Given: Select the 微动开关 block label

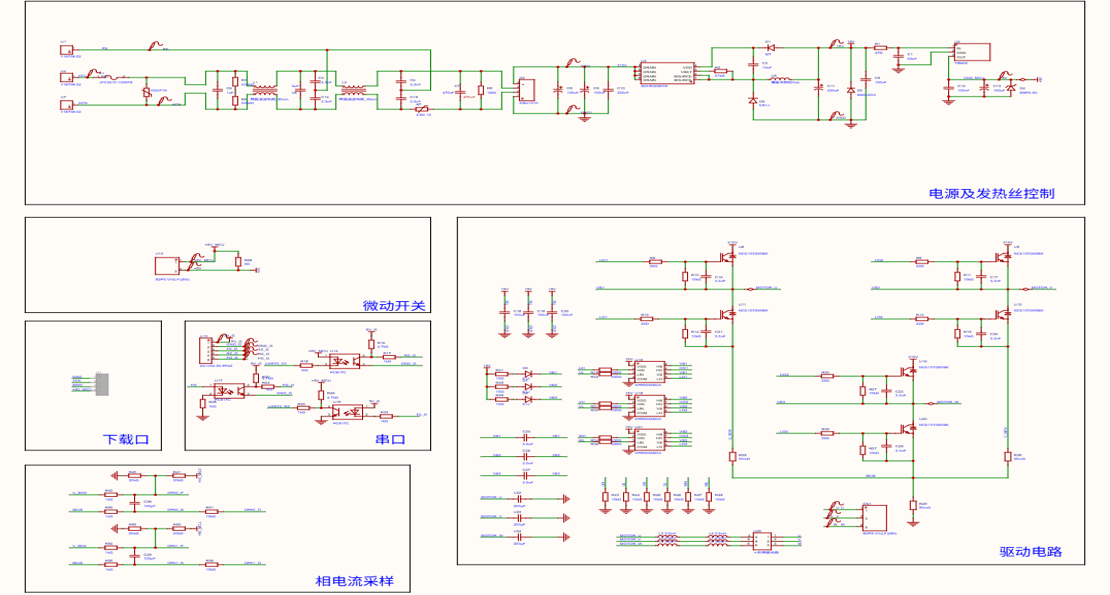Looking at the screenshot, I should [x=394, y=306].
